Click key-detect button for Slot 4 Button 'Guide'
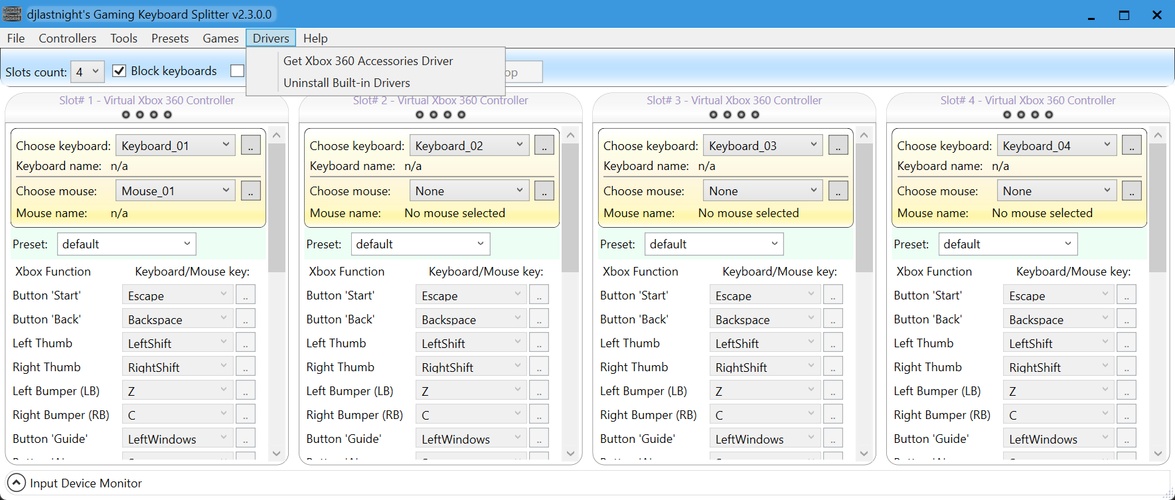 tap(1126, 438)
